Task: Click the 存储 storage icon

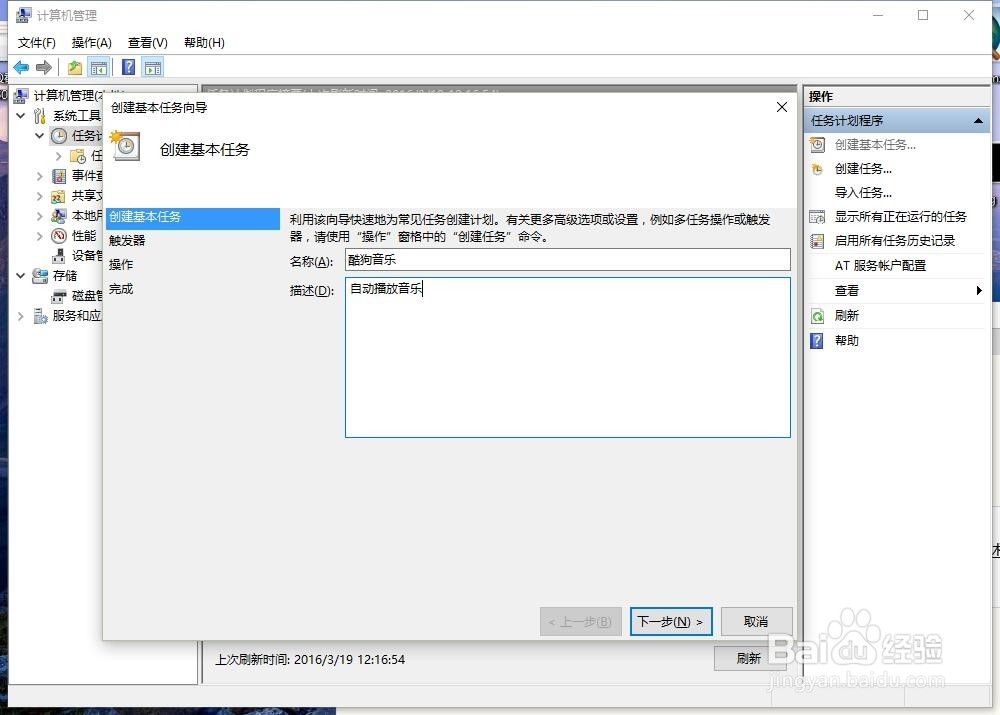Action: coord(40,276)
